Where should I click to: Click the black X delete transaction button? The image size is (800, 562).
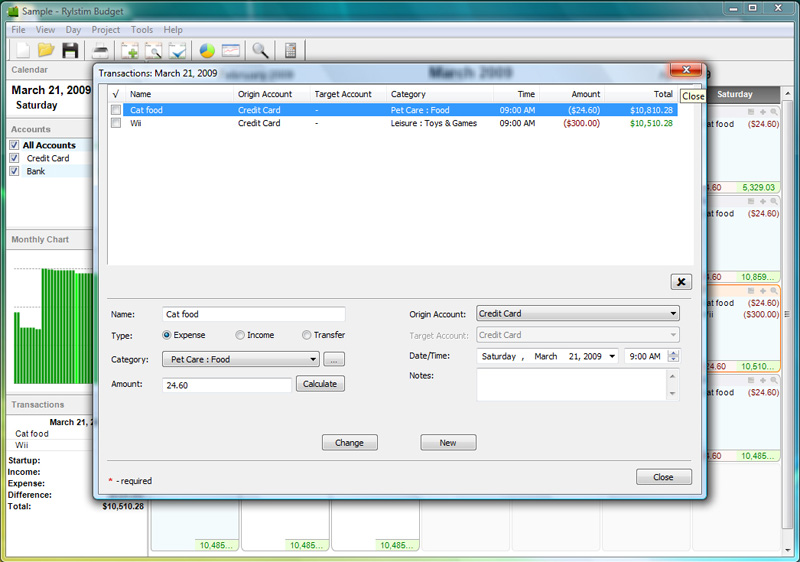(x=681, y=282)
